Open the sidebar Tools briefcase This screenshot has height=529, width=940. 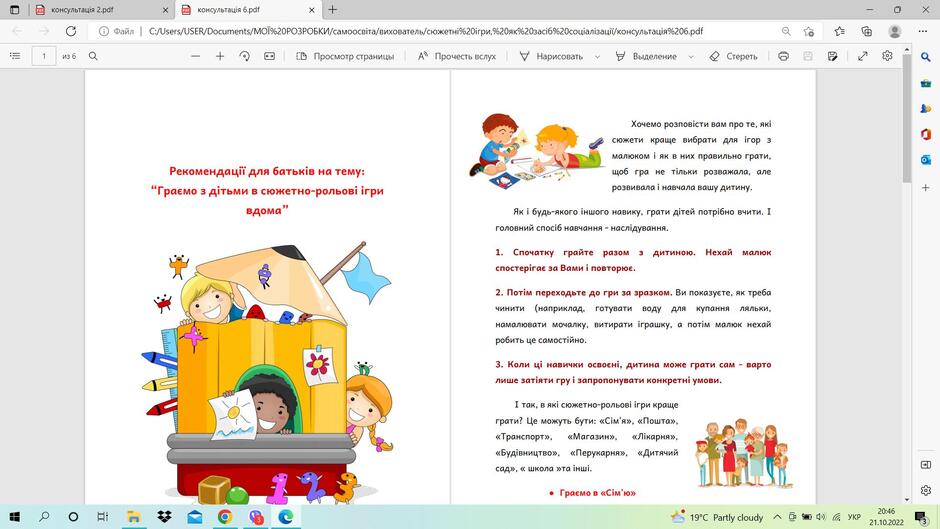(926, 83)
